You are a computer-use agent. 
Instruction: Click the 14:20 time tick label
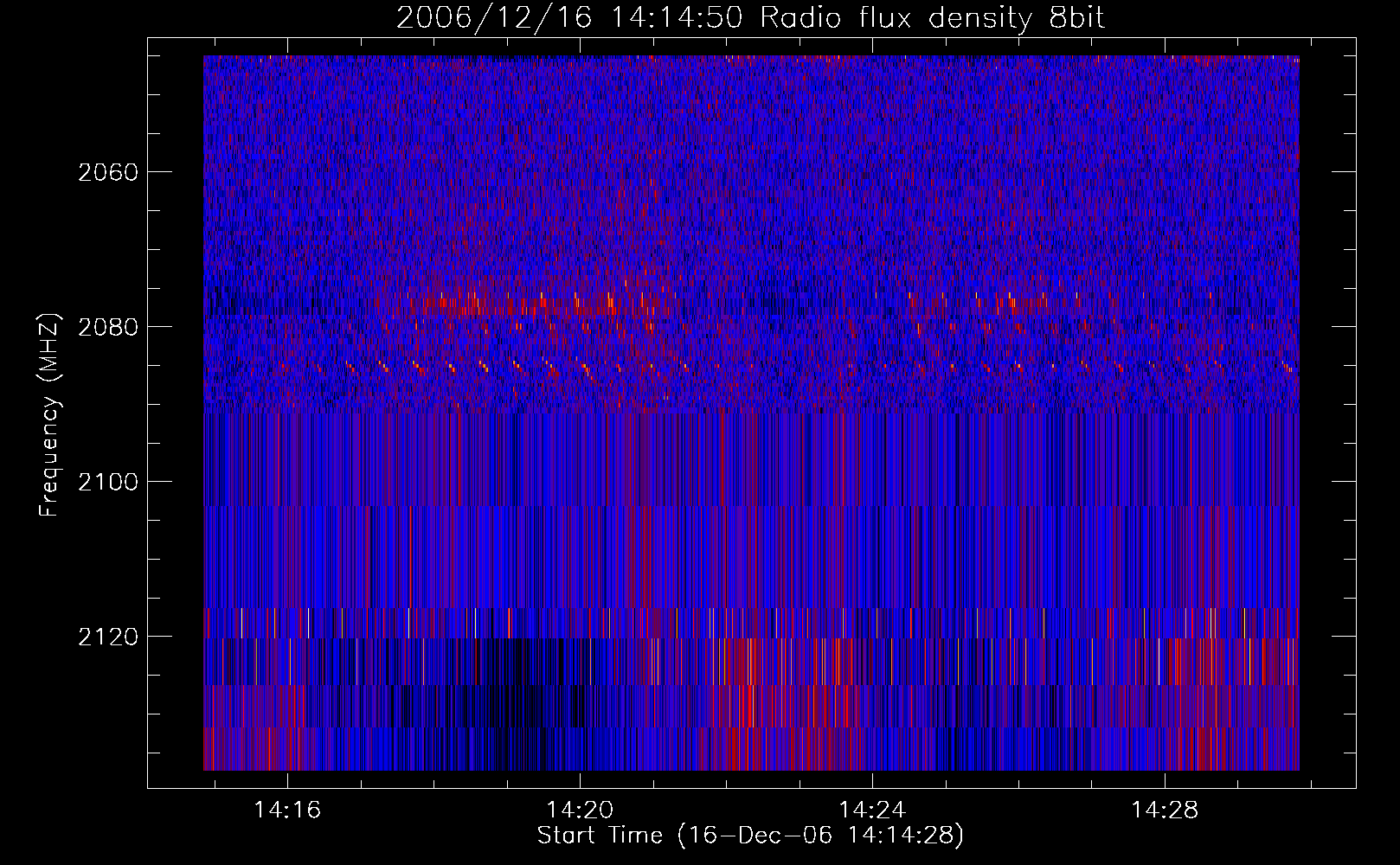click(x=580, y=810)
